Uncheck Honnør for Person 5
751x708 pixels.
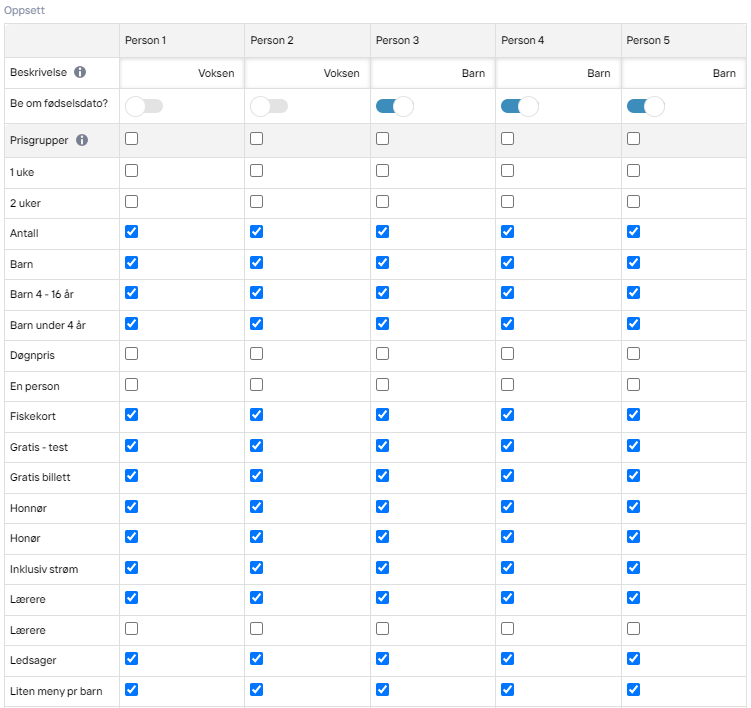(633, 507)
